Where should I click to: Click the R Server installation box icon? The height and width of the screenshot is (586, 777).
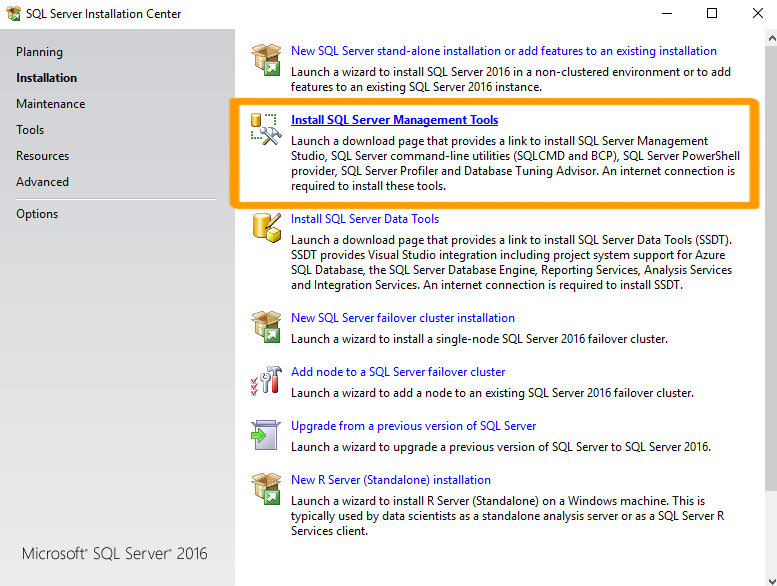click(266, 488)
